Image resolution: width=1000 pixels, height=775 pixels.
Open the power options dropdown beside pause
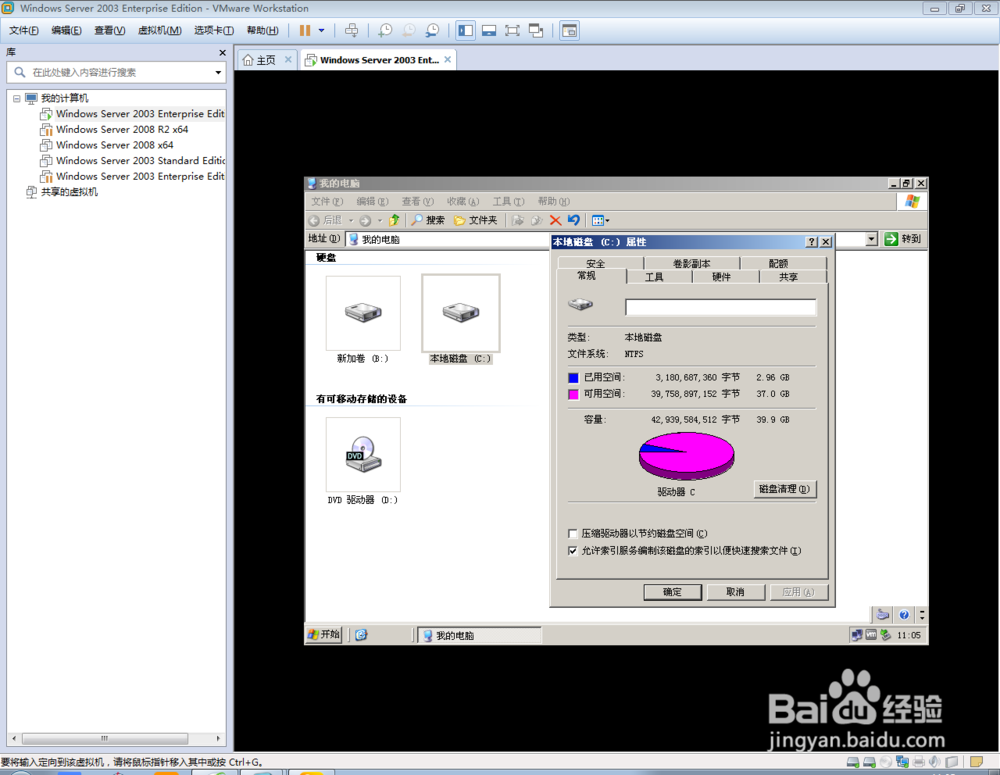321,31
